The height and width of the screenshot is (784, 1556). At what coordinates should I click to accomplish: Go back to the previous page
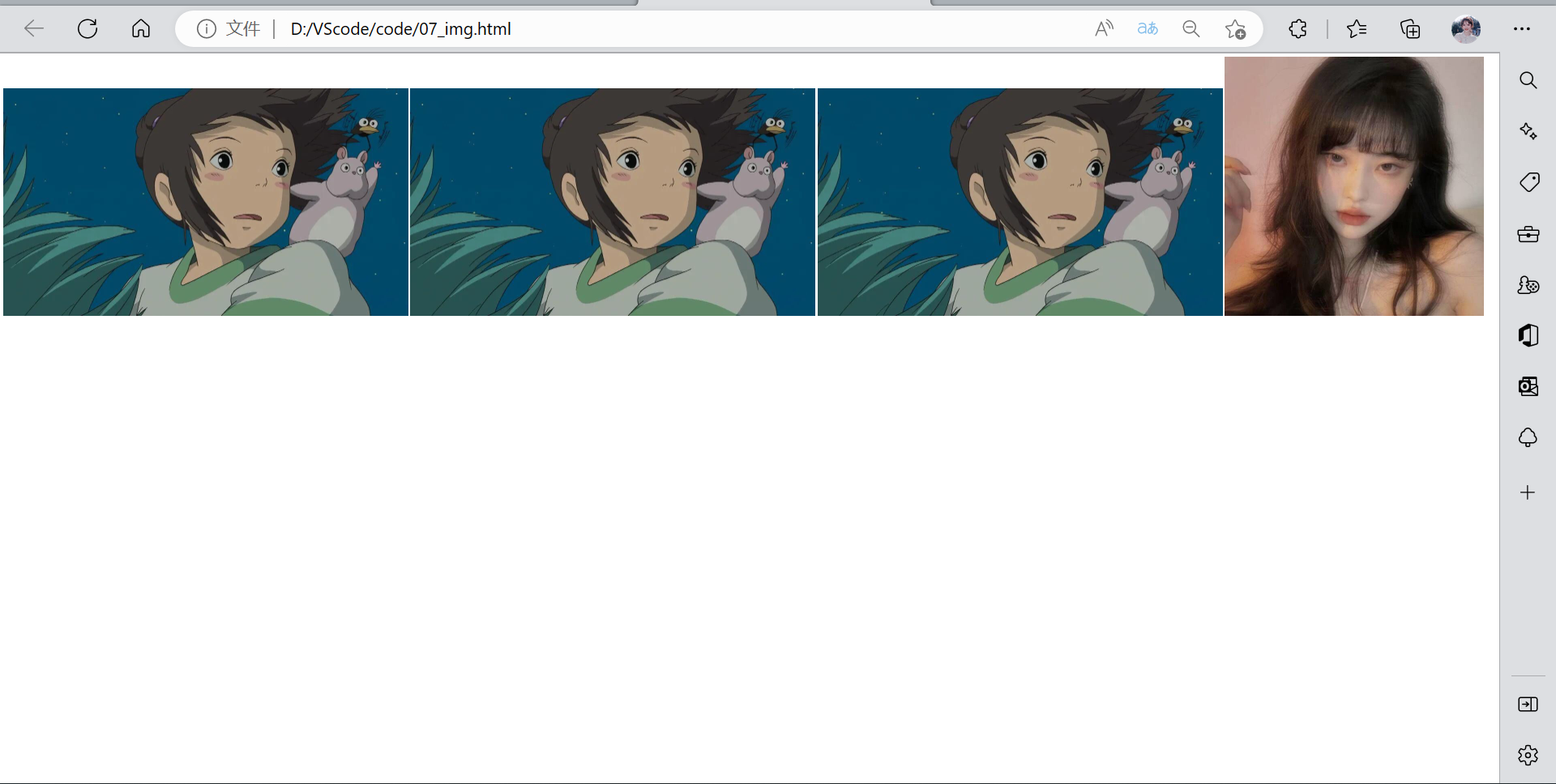(34, 29)
